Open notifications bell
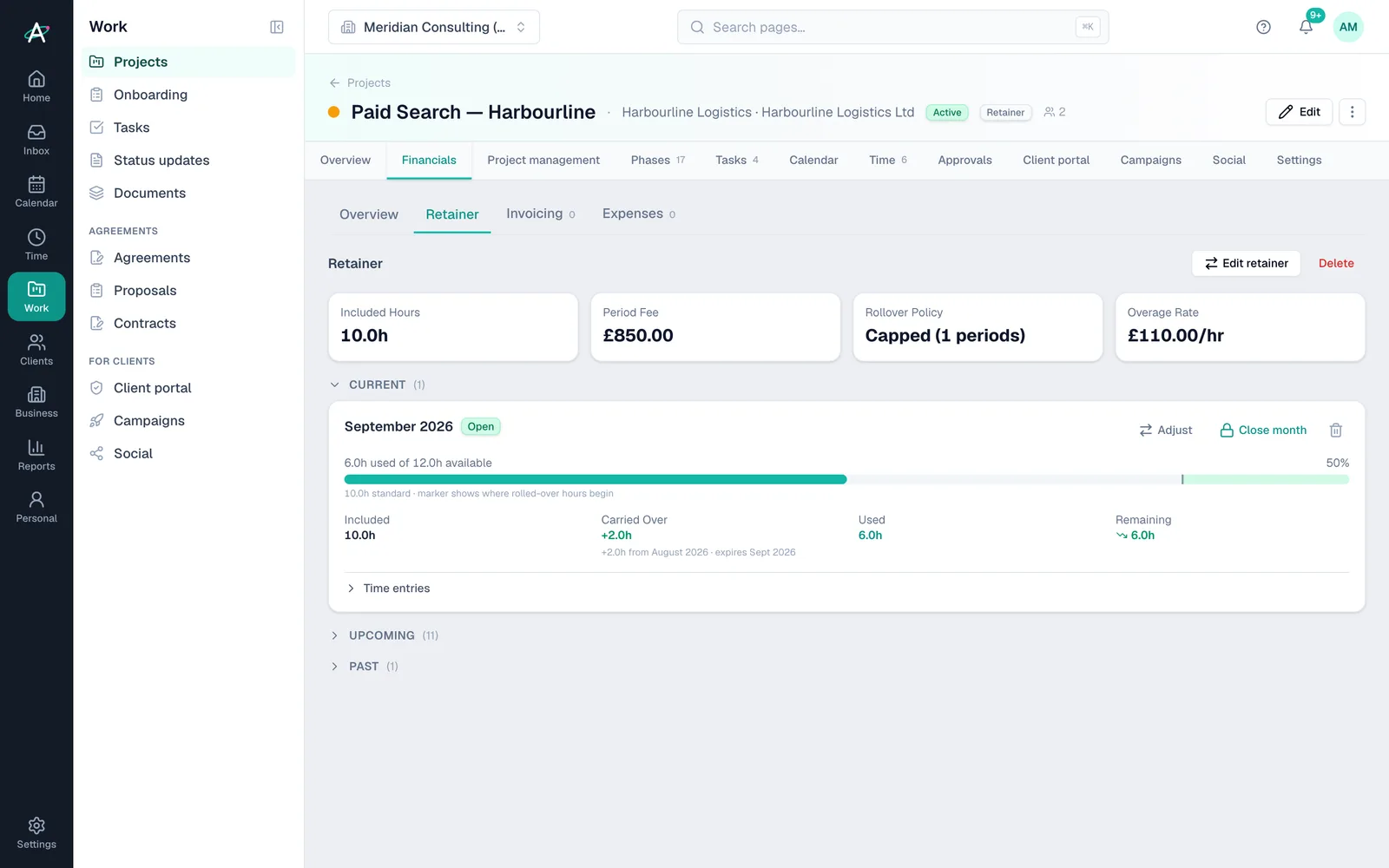Screen dimensions: 1389x868 coord(1306,27)
